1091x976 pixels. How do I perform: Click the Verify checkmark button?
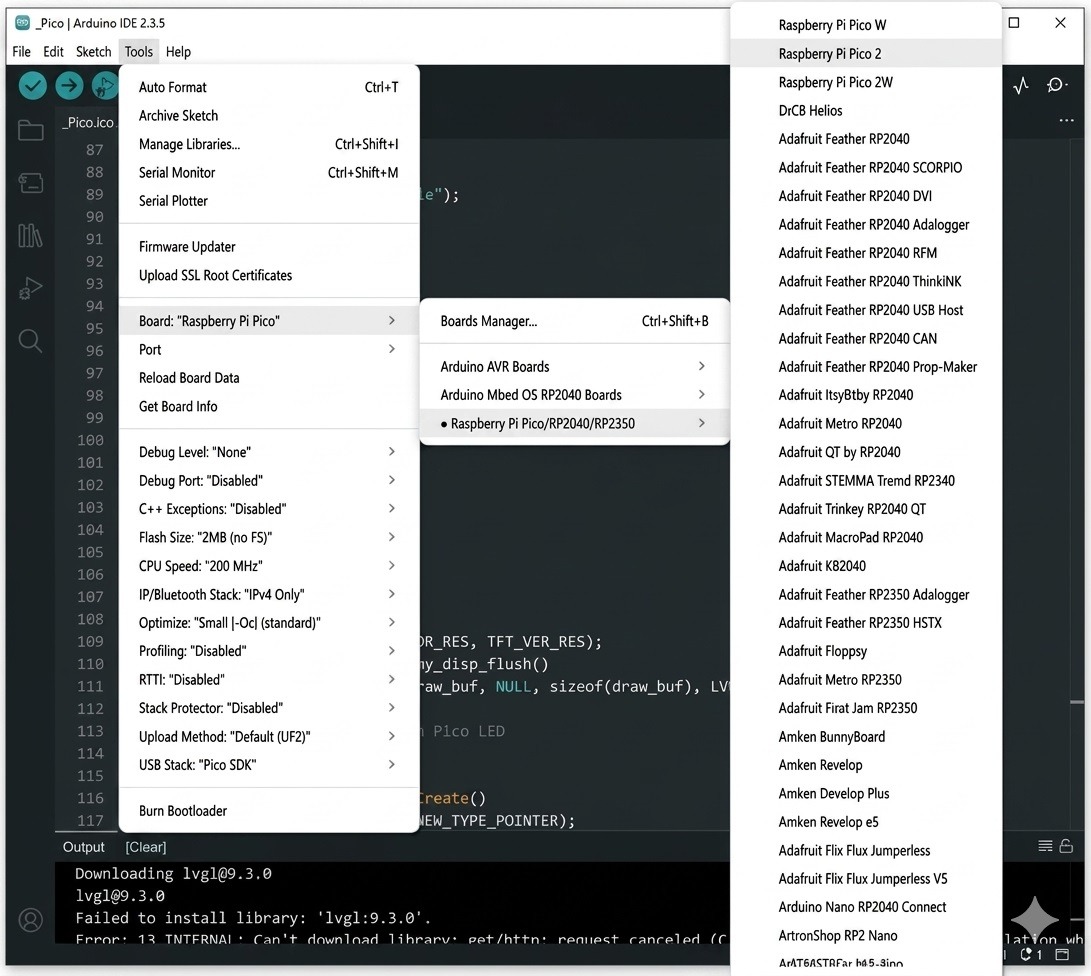[33, 86]
